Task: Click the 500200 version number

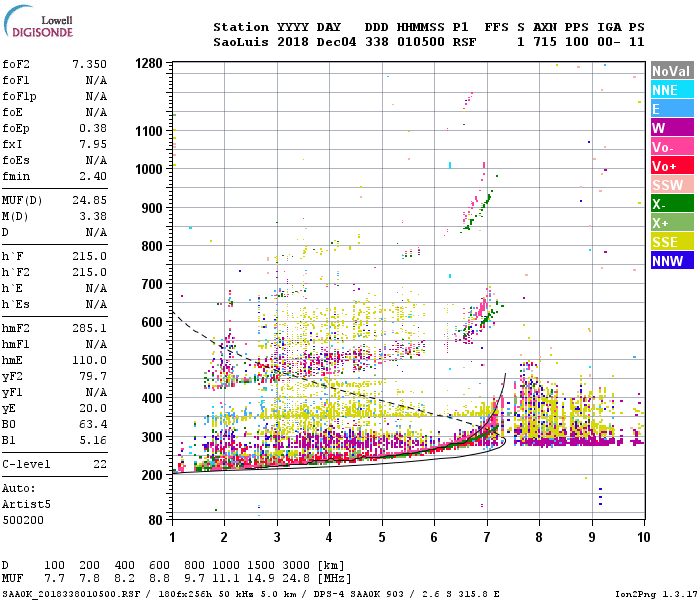Action: (23, 521)
